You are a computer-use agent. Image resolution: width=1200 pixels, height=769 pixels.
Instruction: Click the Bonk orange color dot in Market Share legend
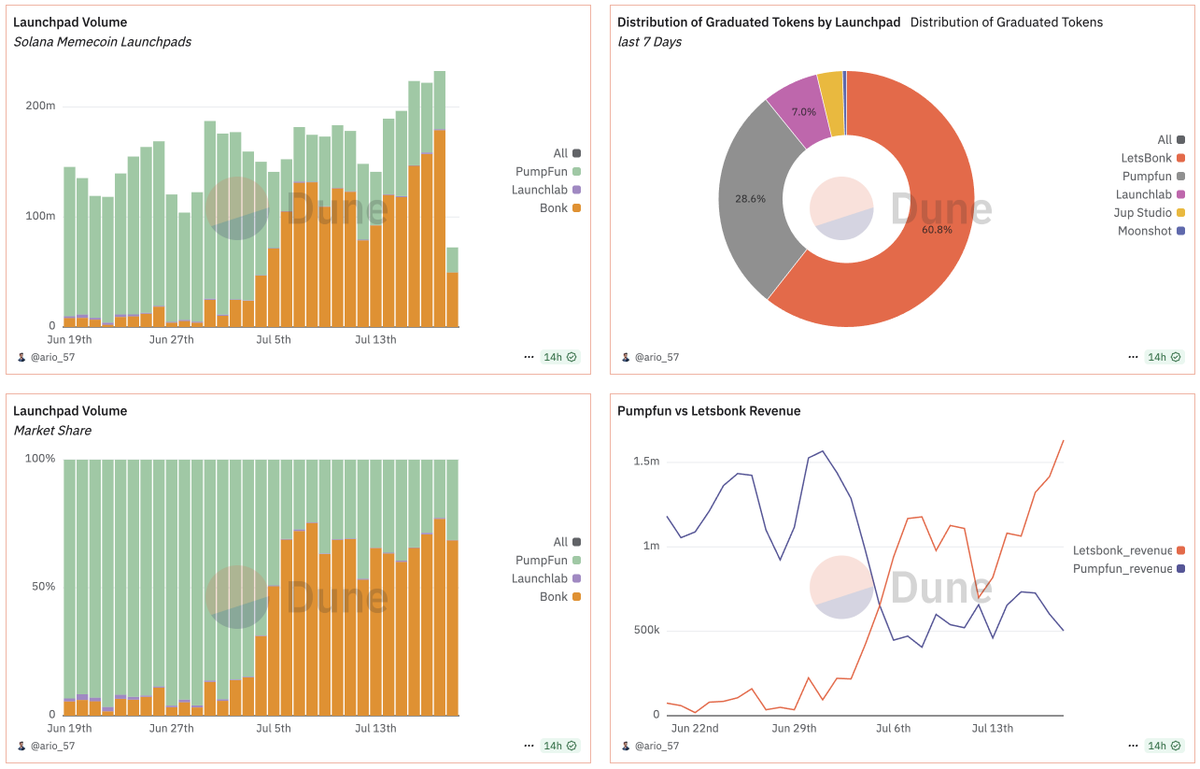click(x=577, y=597)
